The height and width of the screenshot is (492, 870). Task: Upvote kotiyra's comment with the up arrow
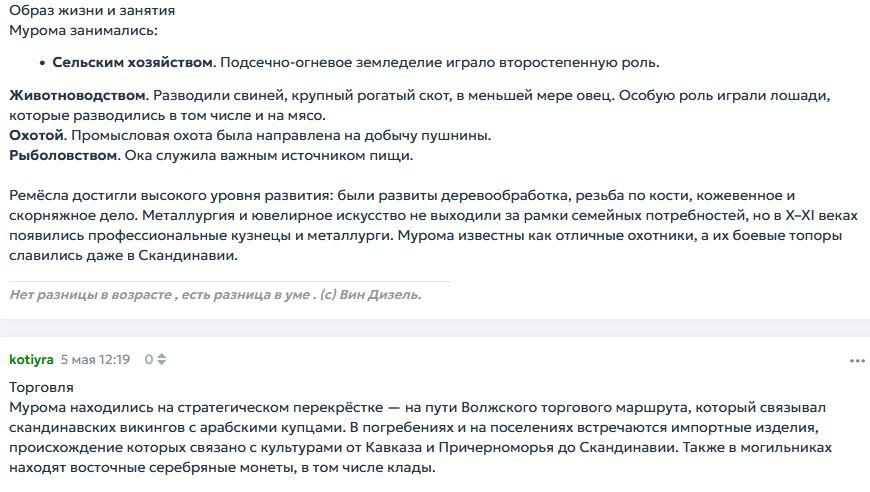[161, 356]
